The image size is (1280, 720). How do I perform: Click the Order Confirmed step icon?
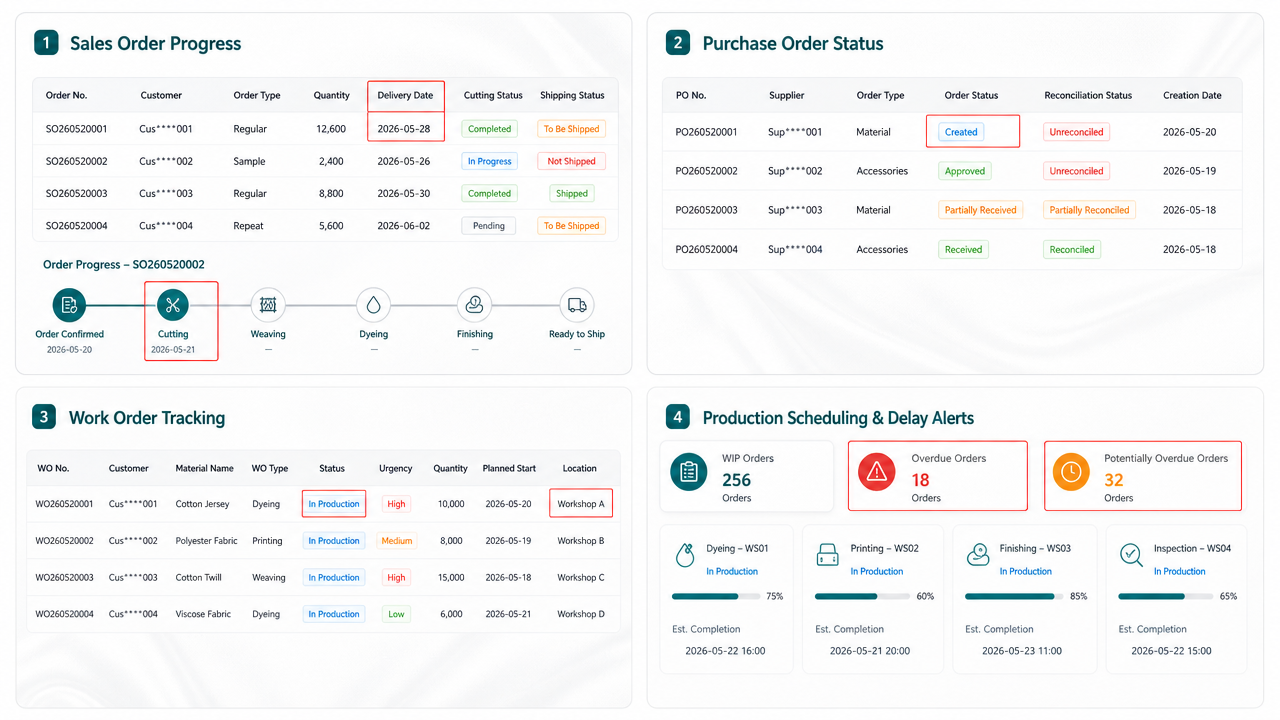pyautogui.click(x=69, y=305)
